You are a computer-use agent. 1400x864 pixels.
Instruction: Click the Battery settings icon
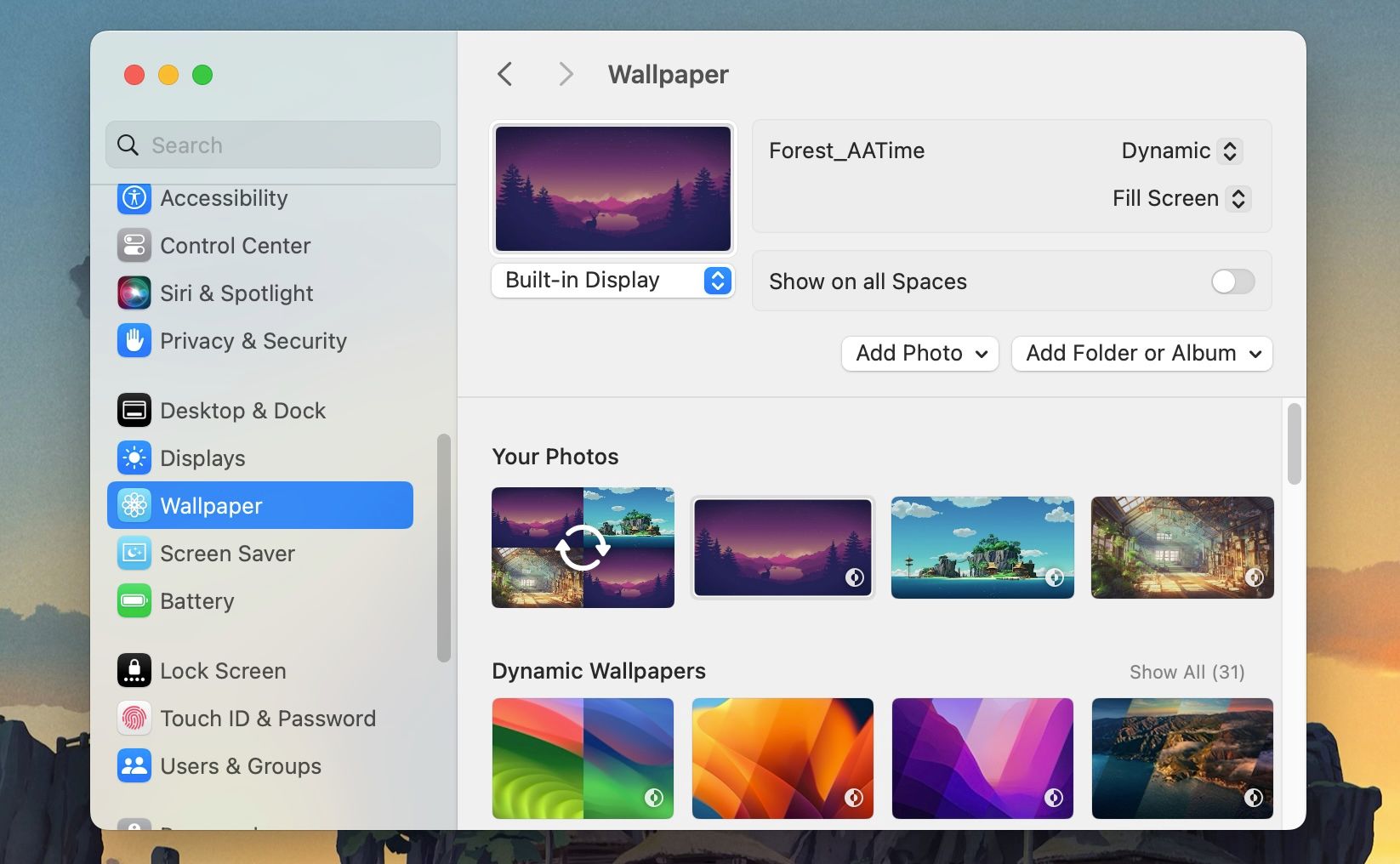coord(134,600)
